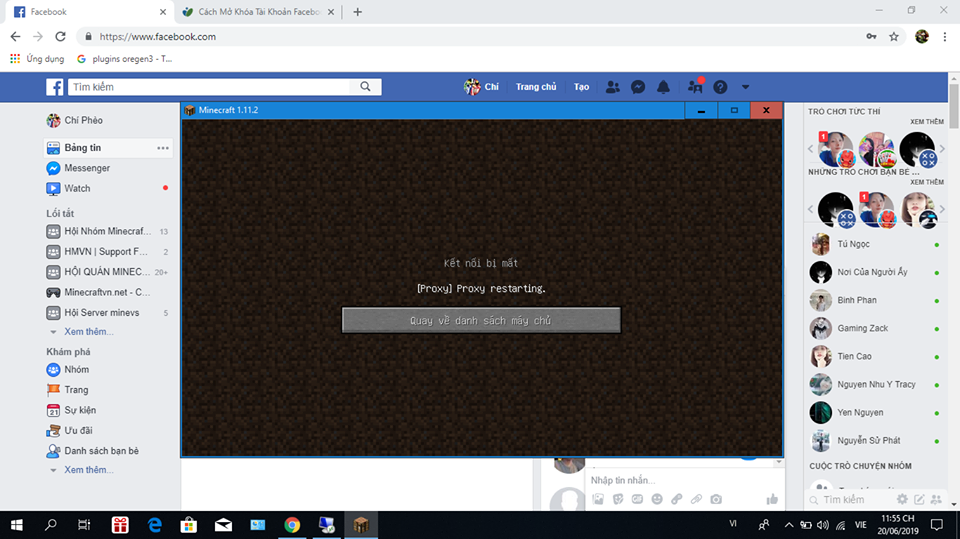Open the Tạo menu
Screen dimensions: 960x539
click(x=581, y=87)
